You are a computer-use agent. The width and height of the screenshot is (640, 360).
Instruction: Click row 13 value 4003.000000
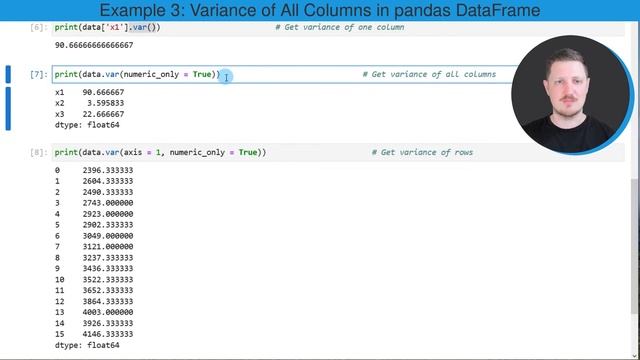point(108,312)
